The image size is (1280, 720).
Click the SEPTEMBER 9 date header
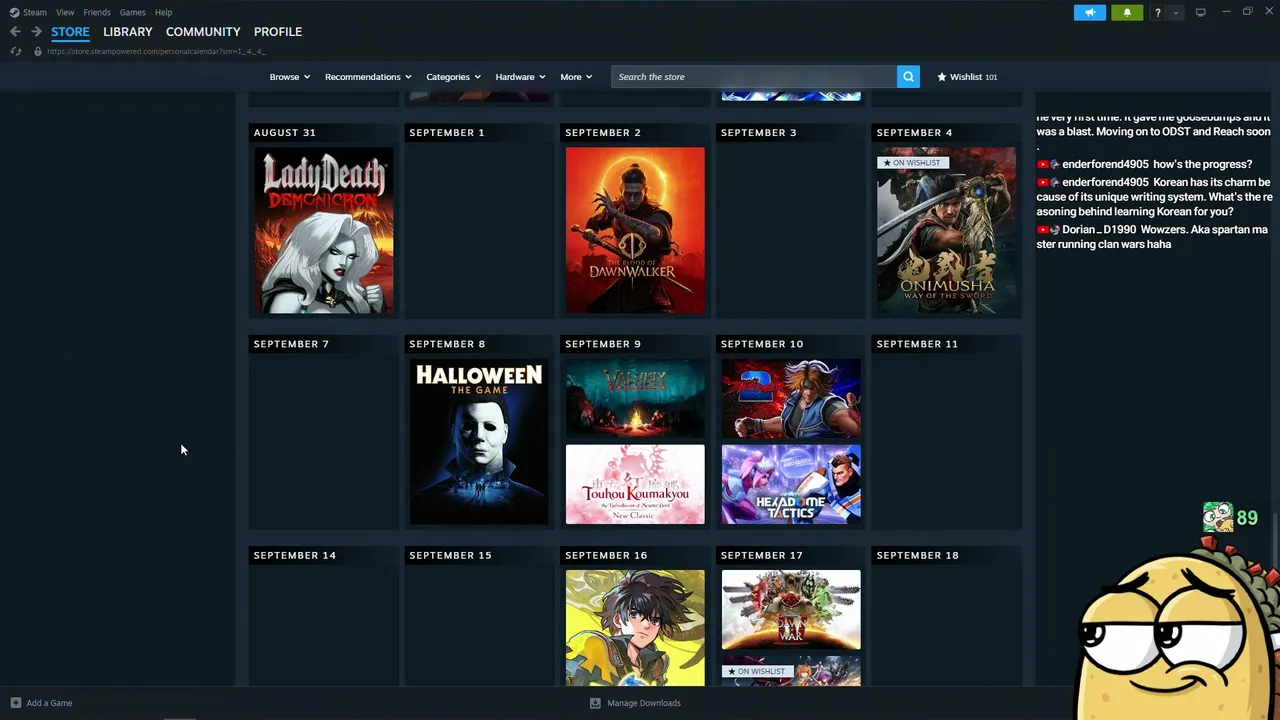(603, 344)
